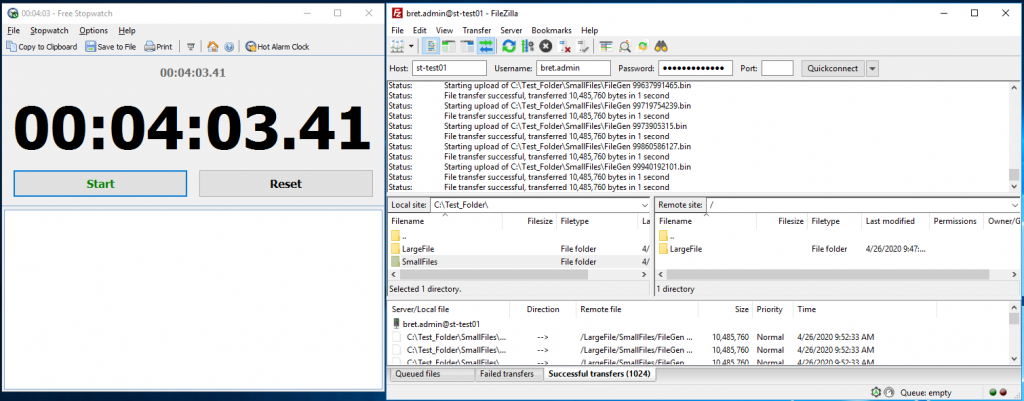The height and width of the screenshot is (401, 1024).
Task: Click the Password input field
Action: [696, 68]
